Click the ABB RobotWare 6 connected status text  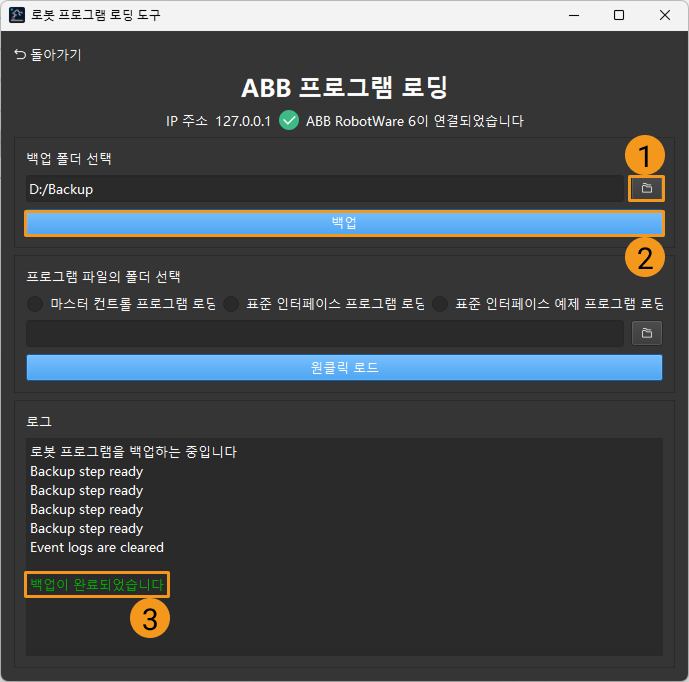click(x=415, y=121)
